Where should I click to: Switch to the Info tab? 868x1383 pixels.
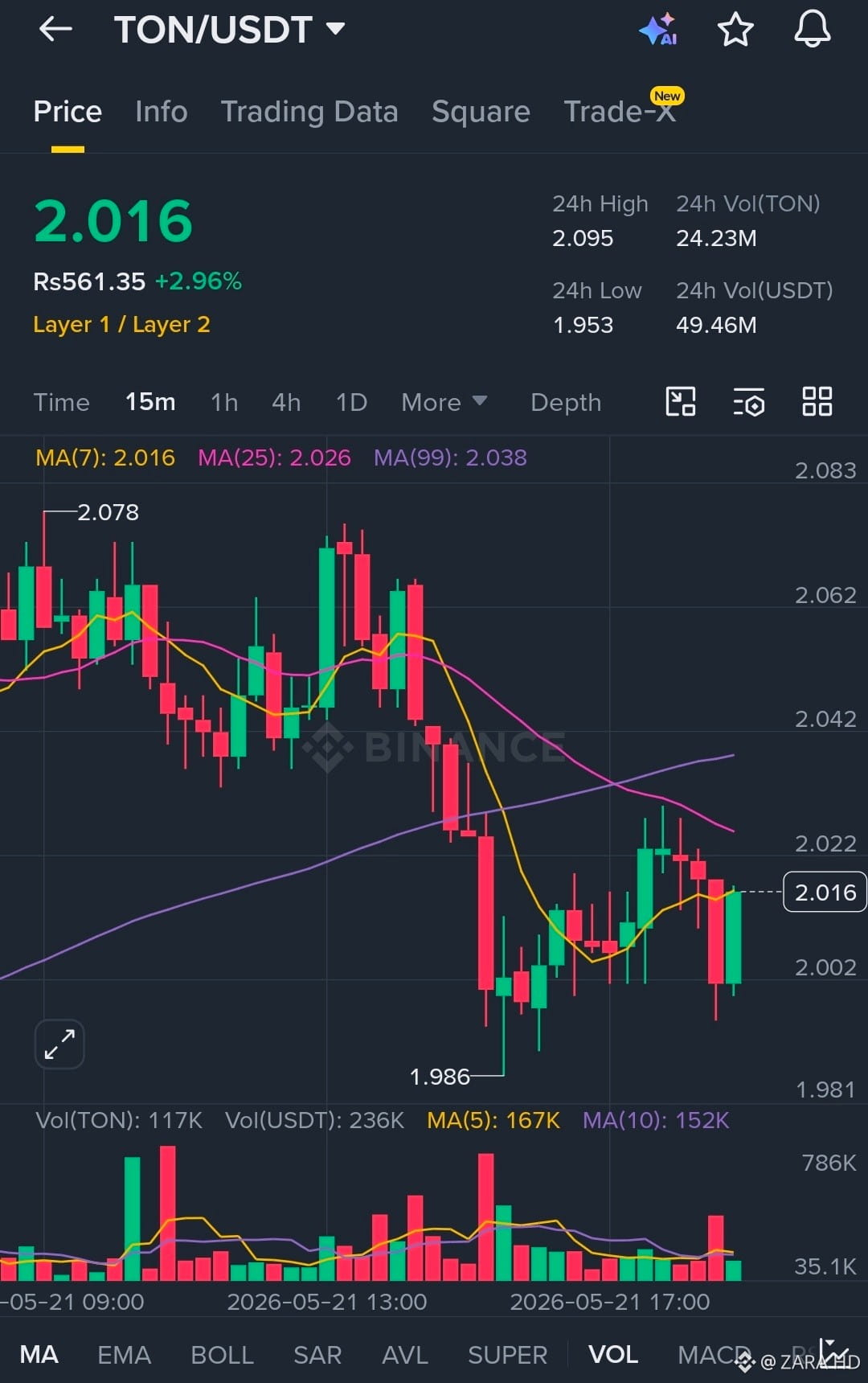coord(161,111)
